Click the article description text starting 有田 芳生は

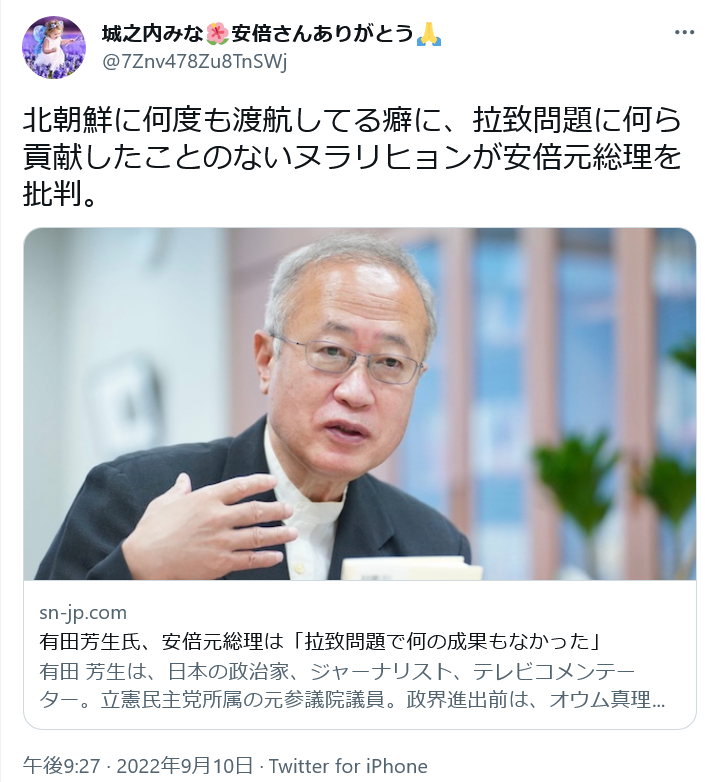point(352,686)
